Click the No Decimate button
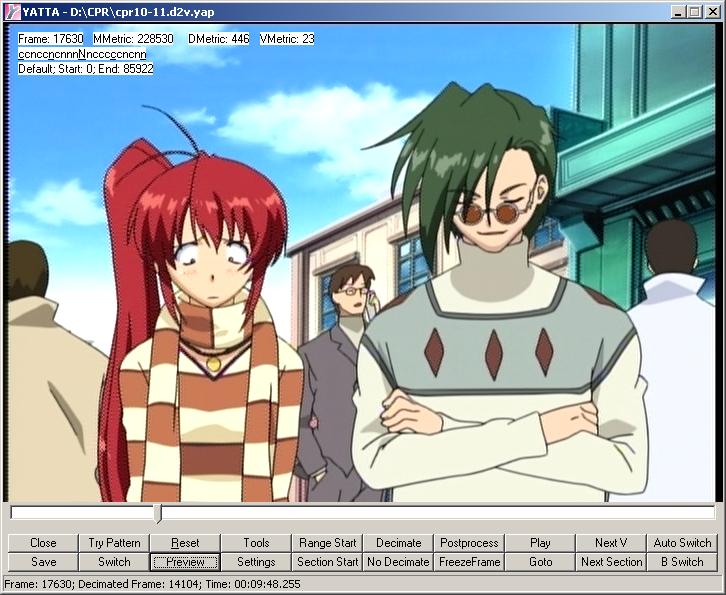This screenshot has width=726, height=595. (398, 562)
